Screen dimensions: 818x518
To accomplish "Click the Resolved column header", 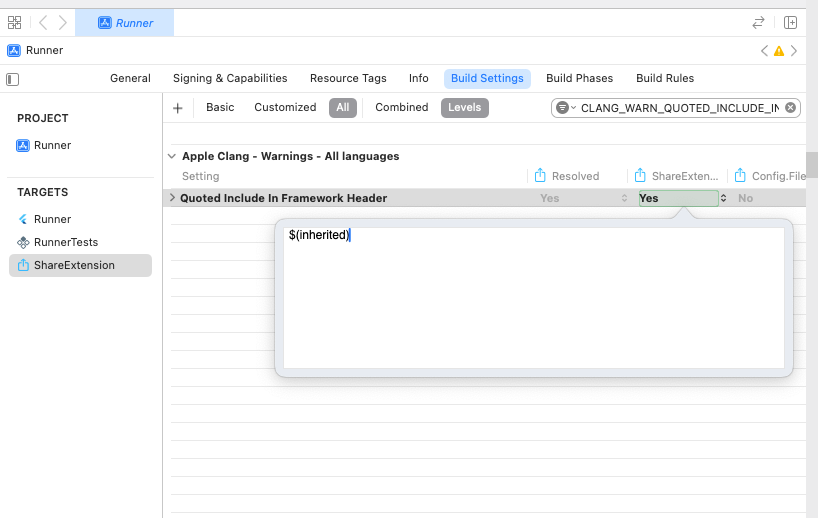I will pos(575,176).
